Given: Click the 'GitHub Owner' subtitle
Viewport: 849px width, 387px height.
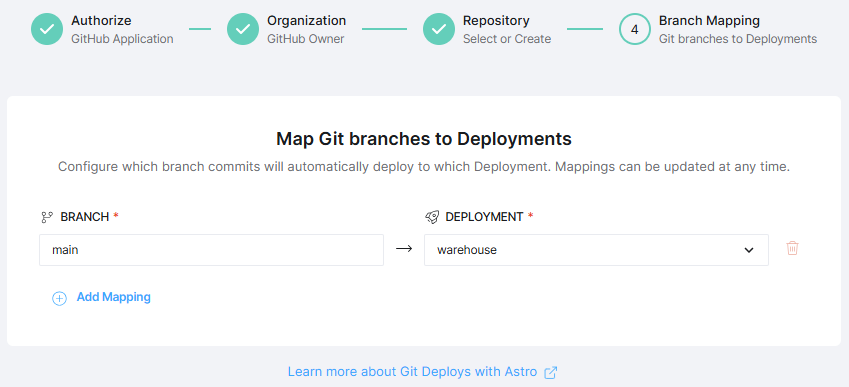Looking at the screenshot, I should tap(305, 39).
